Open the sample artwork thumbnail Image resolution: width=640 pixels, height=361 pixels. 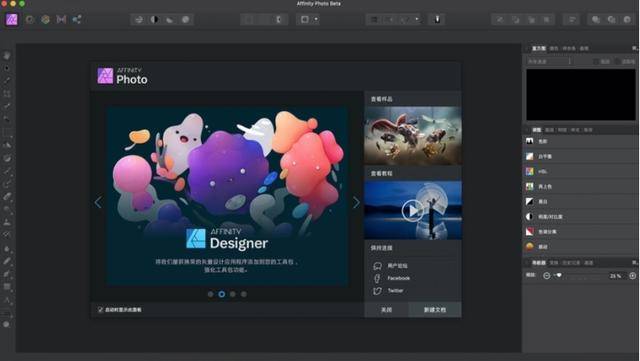(x=413, y=136)
